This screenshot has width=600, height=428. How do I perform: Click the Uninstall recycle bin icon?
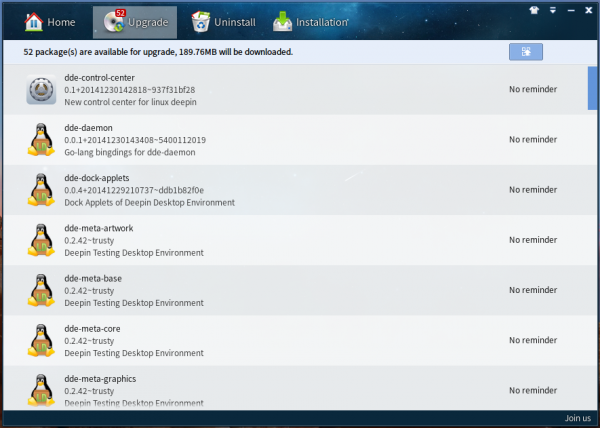click(201, 21)
